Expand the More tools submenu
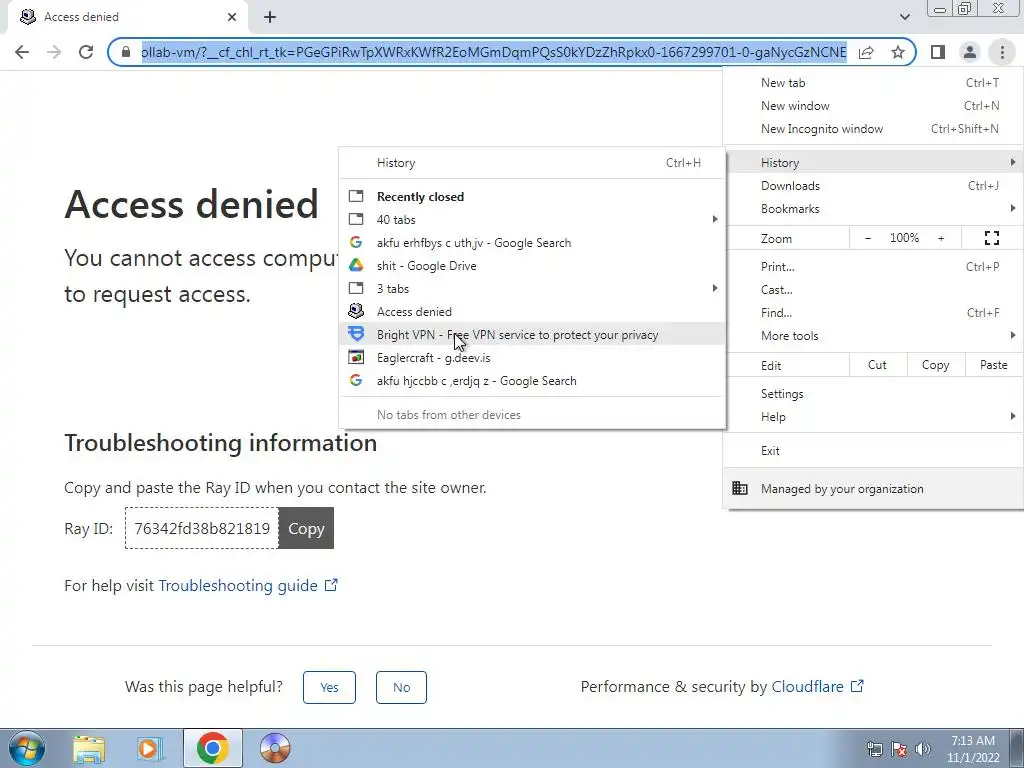Viewport: 1024px width, 768px height. click(x=872, y=336)
